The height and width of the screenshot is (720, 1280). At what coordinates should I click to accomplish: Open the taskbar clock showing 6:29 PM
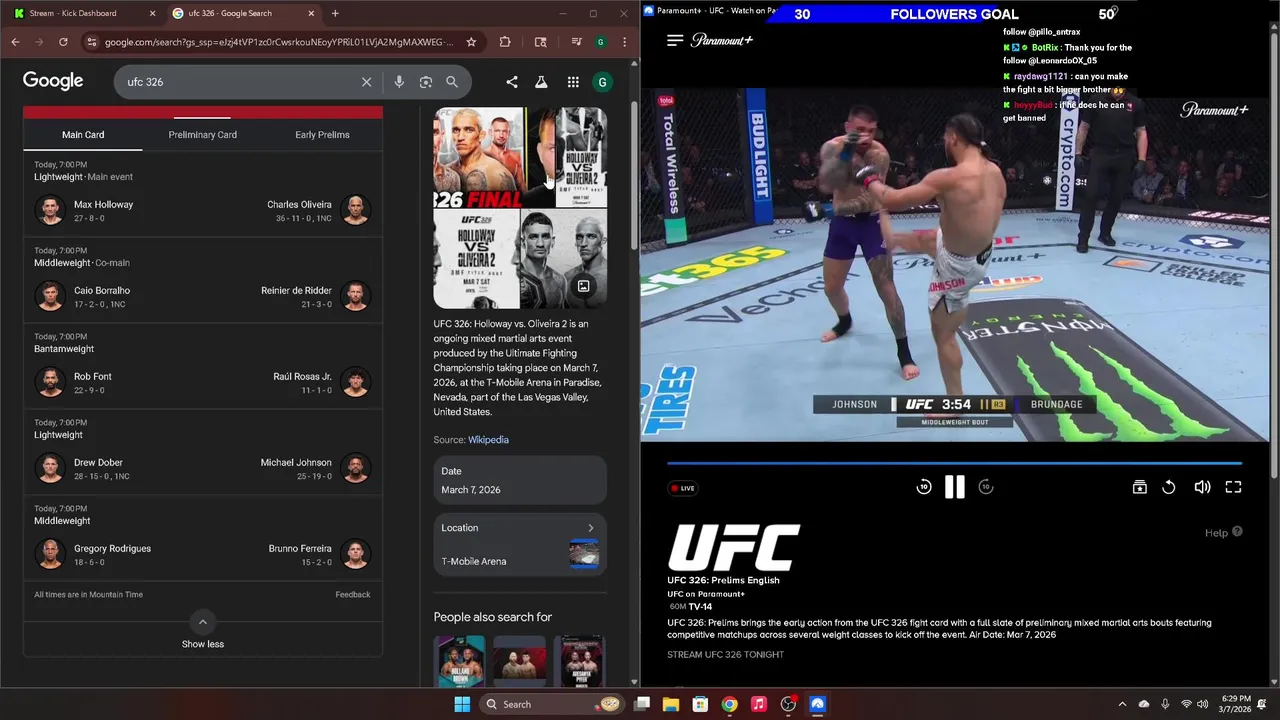pos(1235,704)
